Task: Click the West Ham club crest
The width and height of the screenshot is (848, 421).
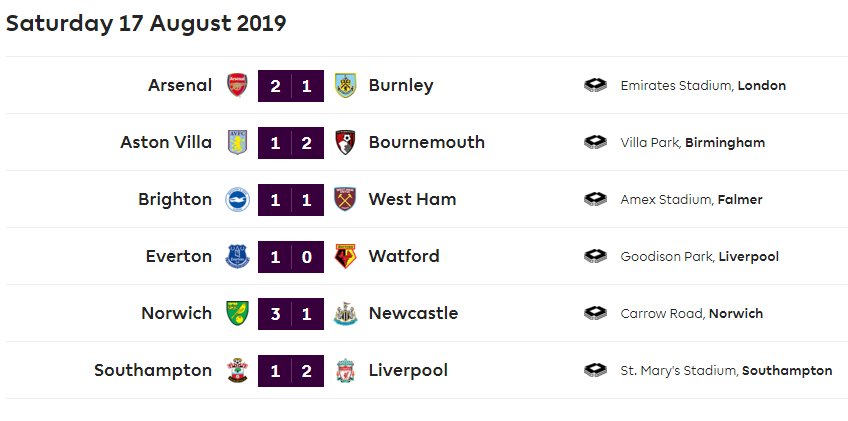Action: (345, 199)
